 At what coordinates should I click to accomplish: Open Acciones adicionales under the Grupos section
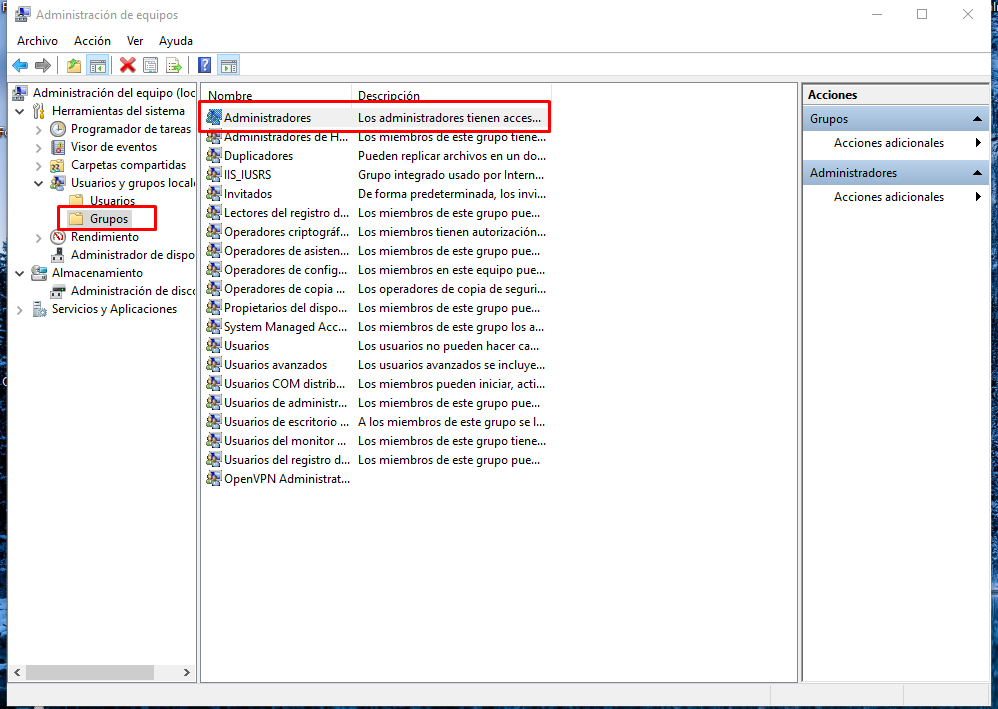(889, 143)
